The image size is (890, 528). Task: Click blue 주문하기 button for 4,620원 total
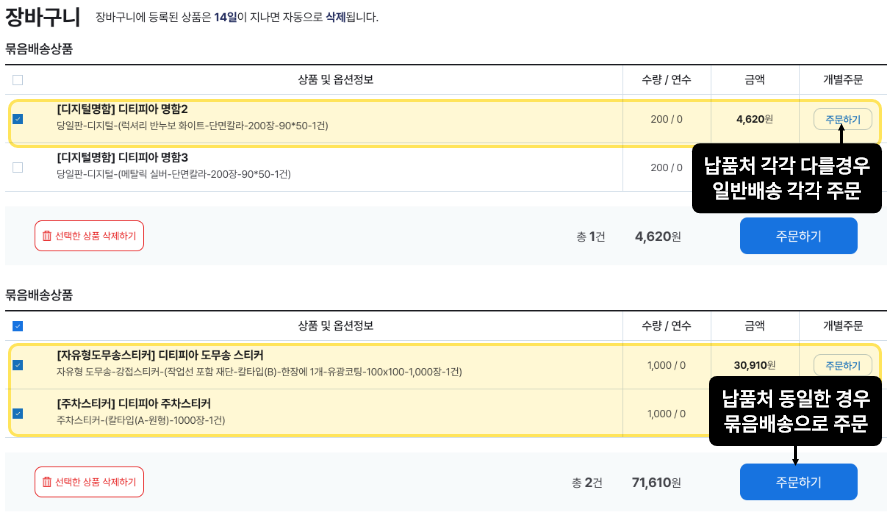click(x=798, y=236)
